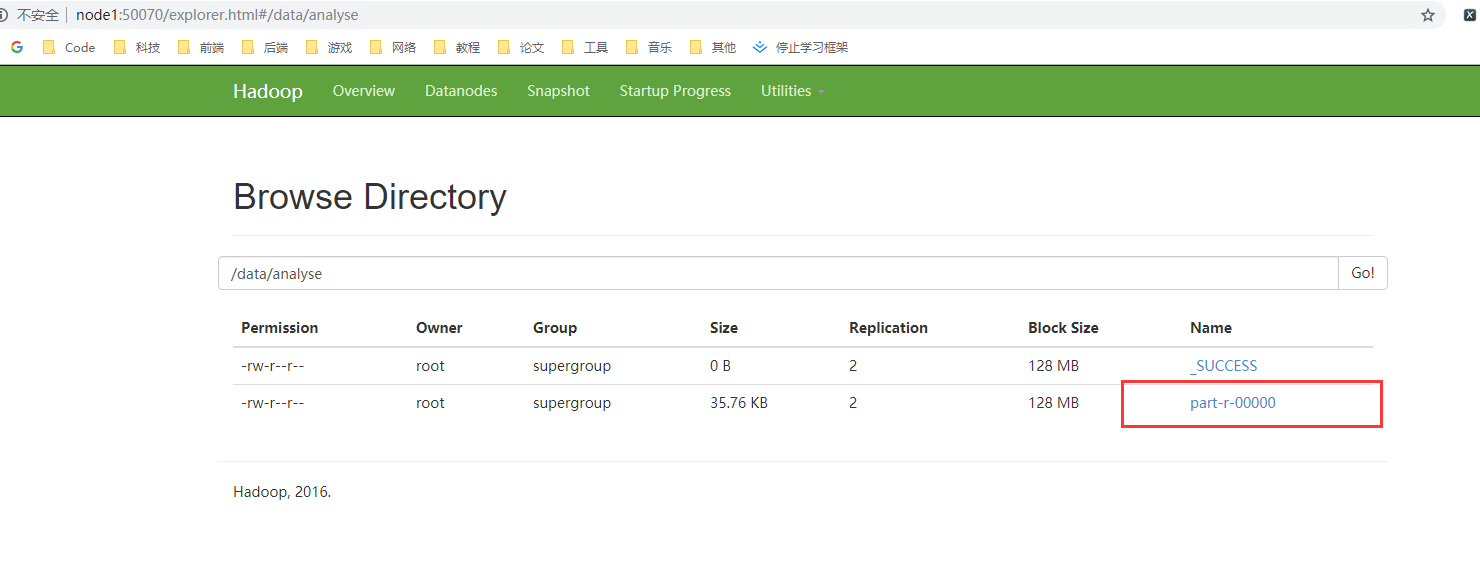Click supergroup in the _SUCCESS row
1480x582 pixels.
point(572,366)
